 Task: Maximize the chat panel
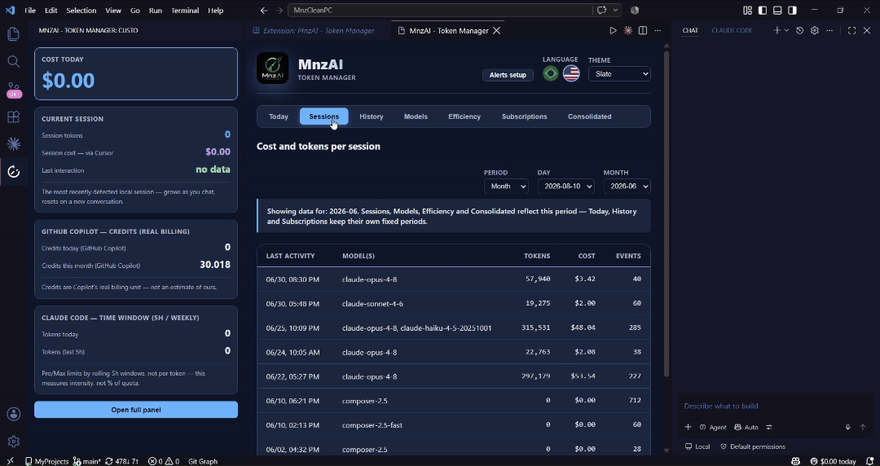pos(852,30)
